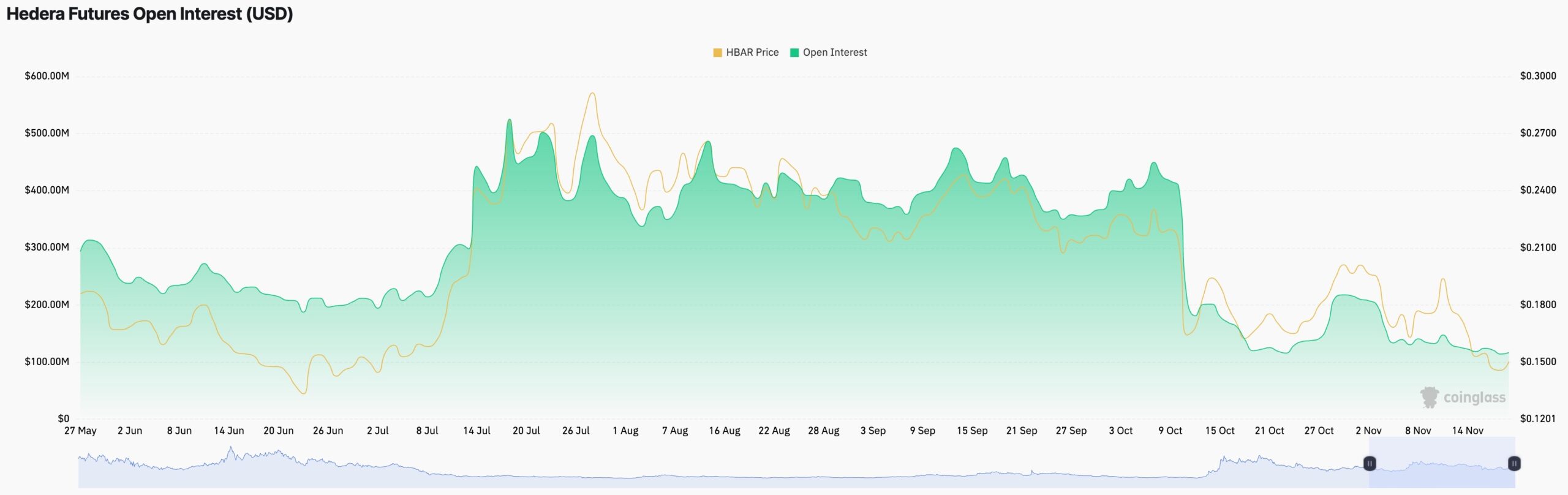Click the $0.3000 right axis label

1538,76
